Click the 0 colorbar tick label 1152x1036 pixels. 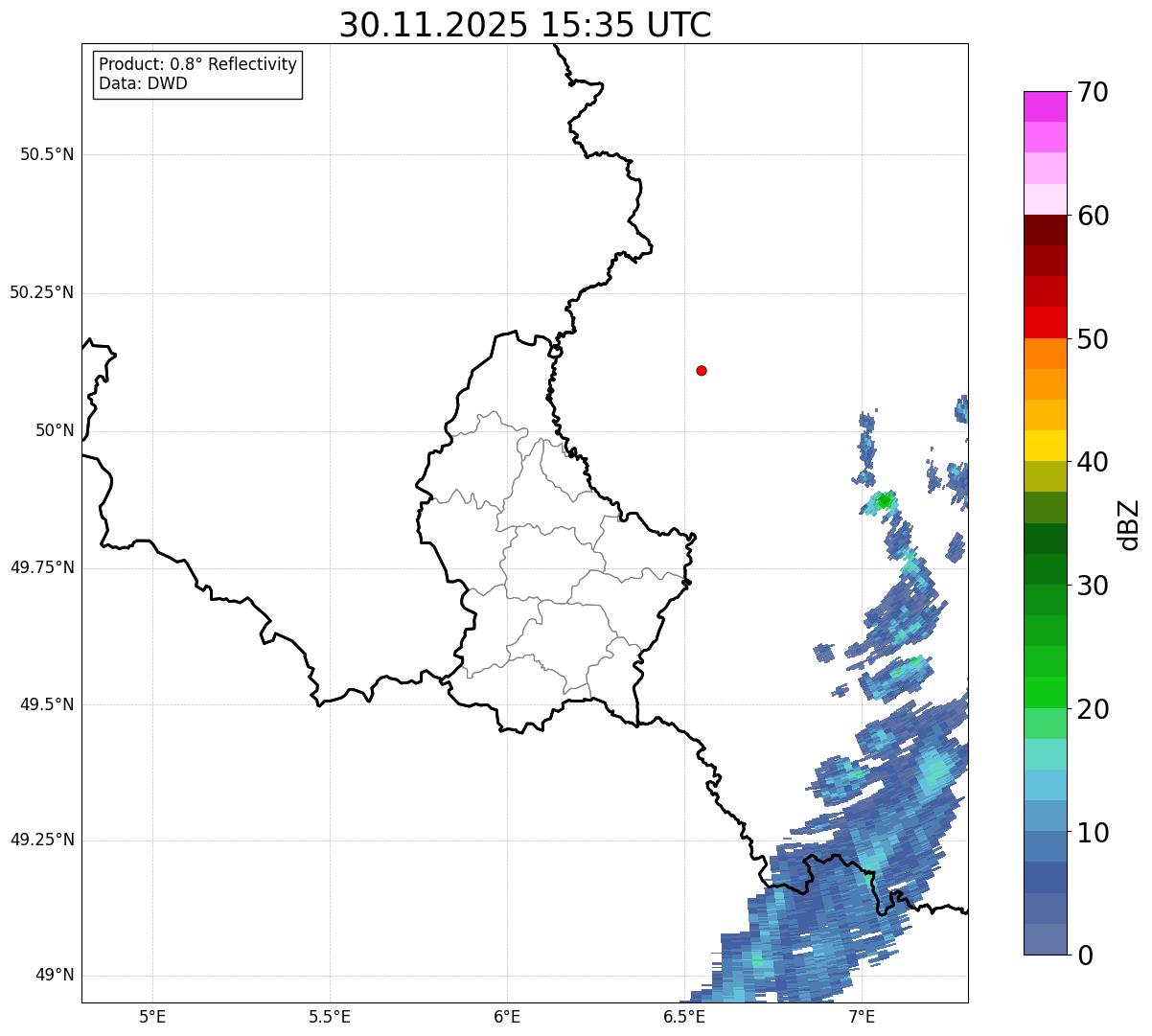(x=1084, y=956)
